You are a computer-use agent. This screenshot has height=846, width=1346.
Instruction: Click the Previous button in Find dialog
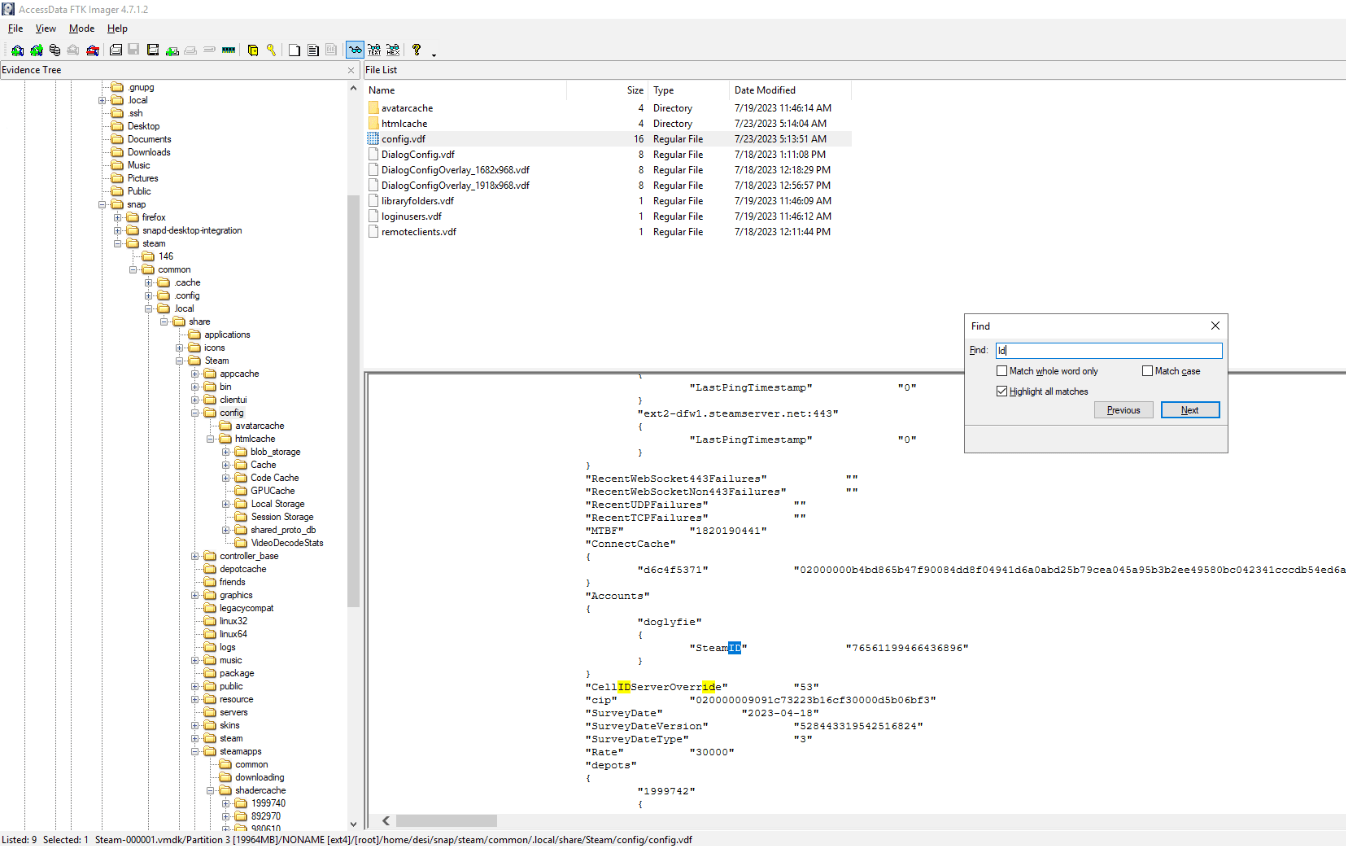pyautogui.click(x=1123, y=410)
